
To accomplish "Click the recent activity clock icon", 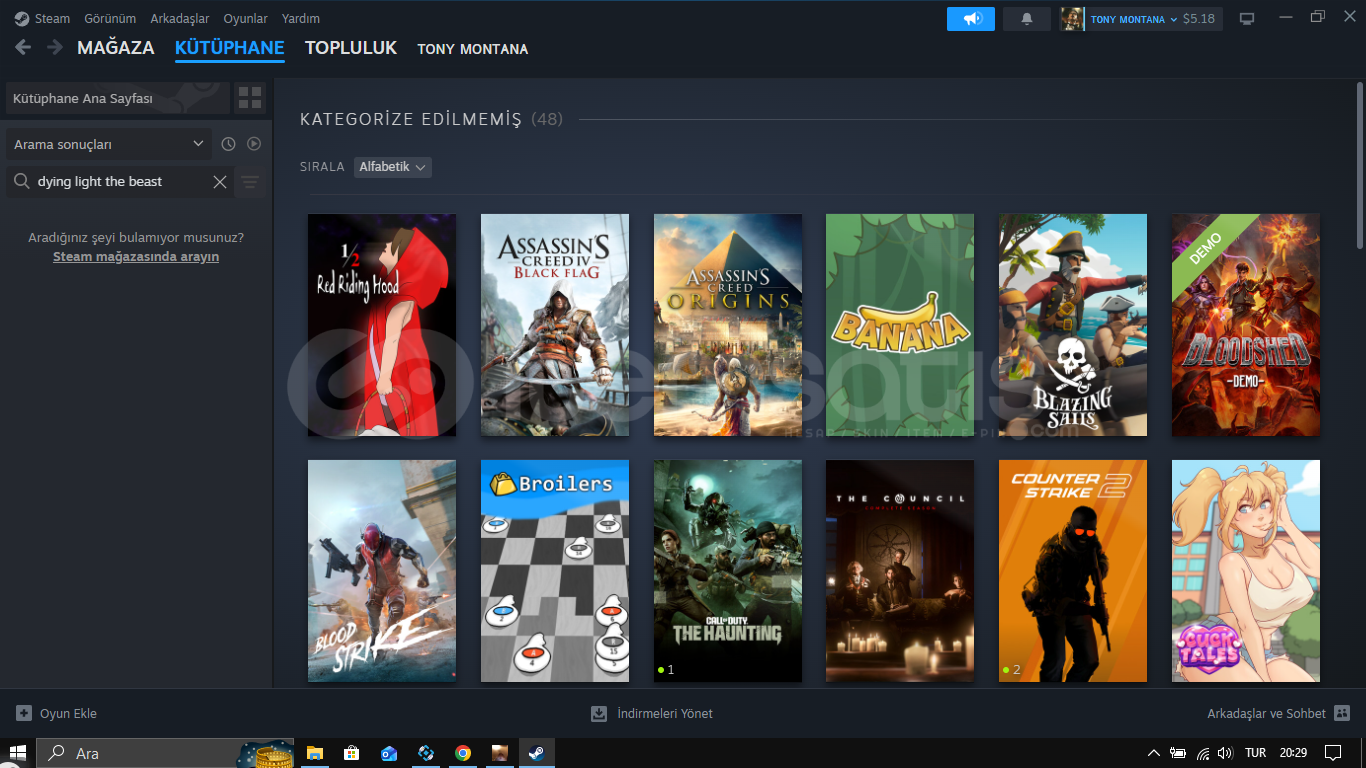I will click(228, 144).
